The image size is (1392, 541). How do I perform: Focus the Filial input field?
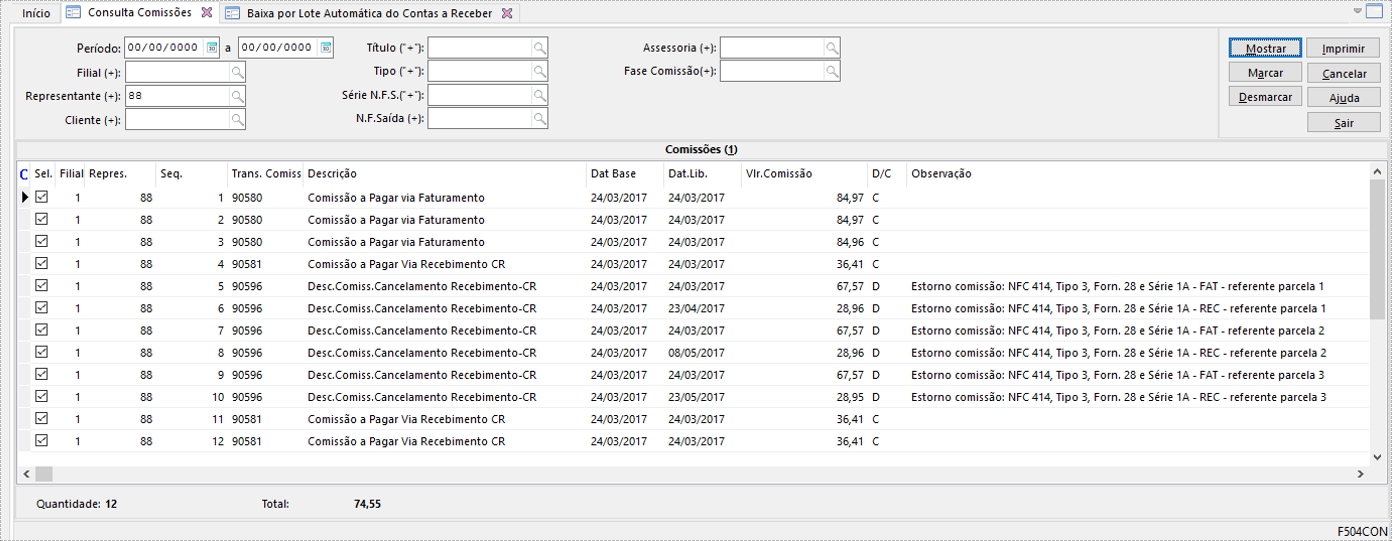[177, 72]
